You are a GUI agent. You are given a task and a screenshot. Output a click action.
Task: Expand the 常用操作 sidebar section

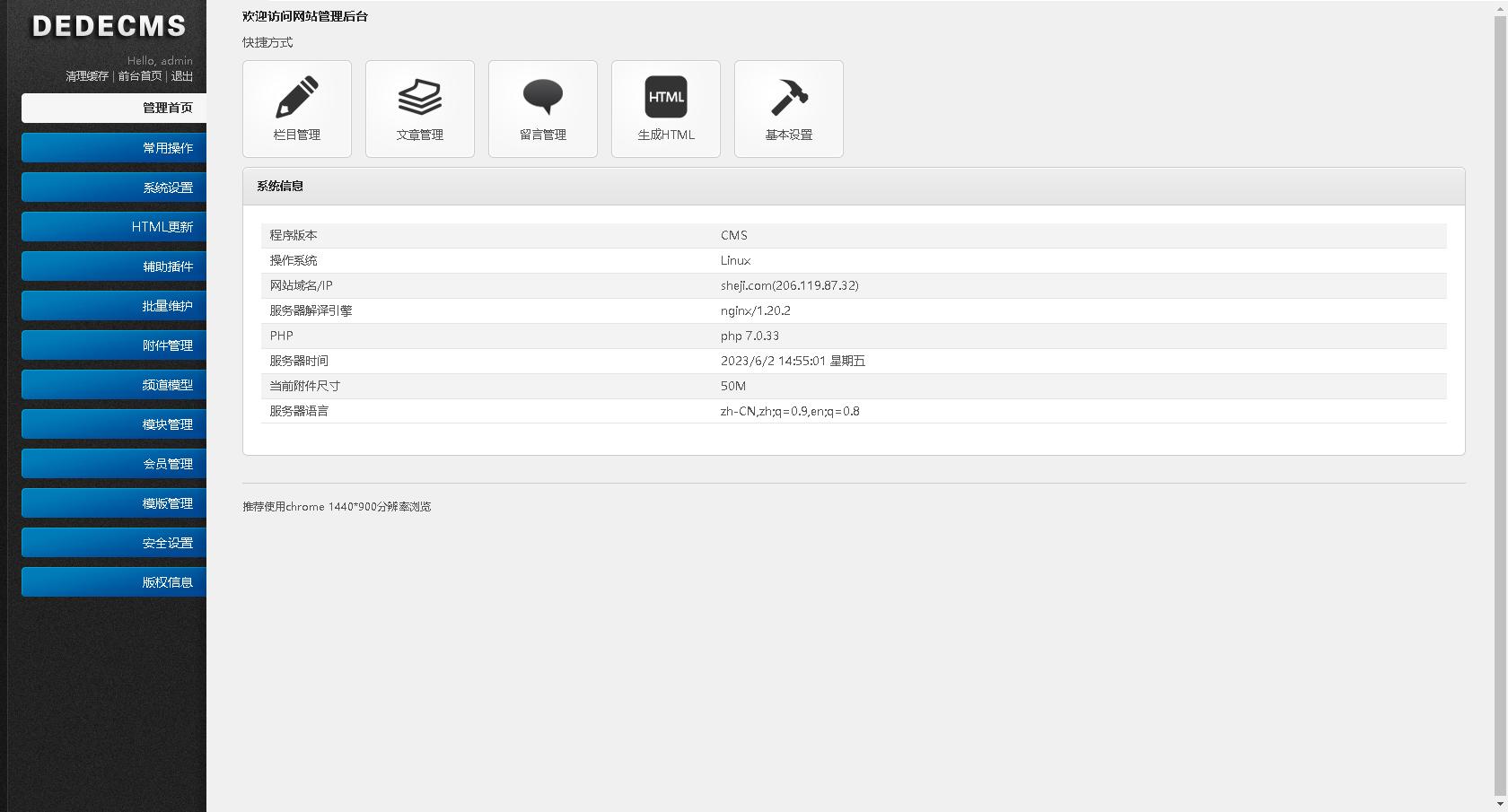pos(113,147)
